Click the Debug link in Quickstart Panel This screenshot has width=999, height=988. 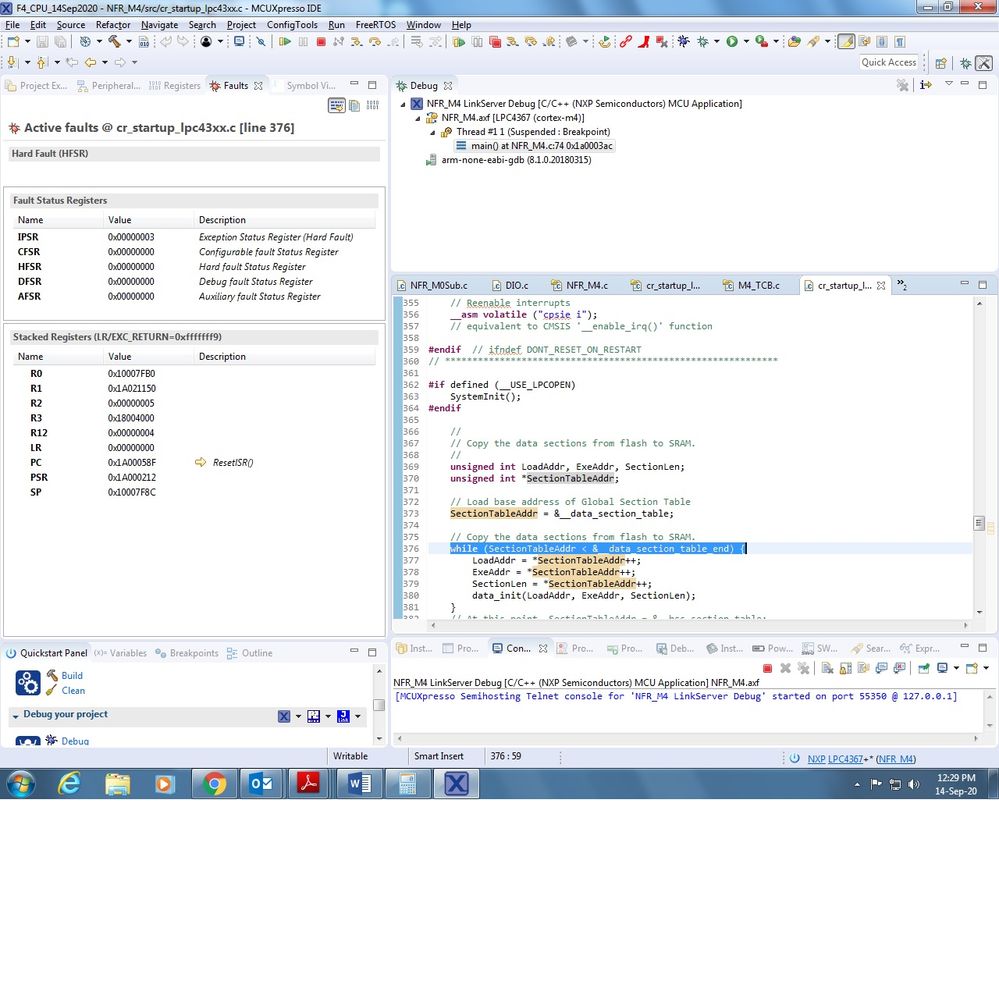[x=75, y=741]
